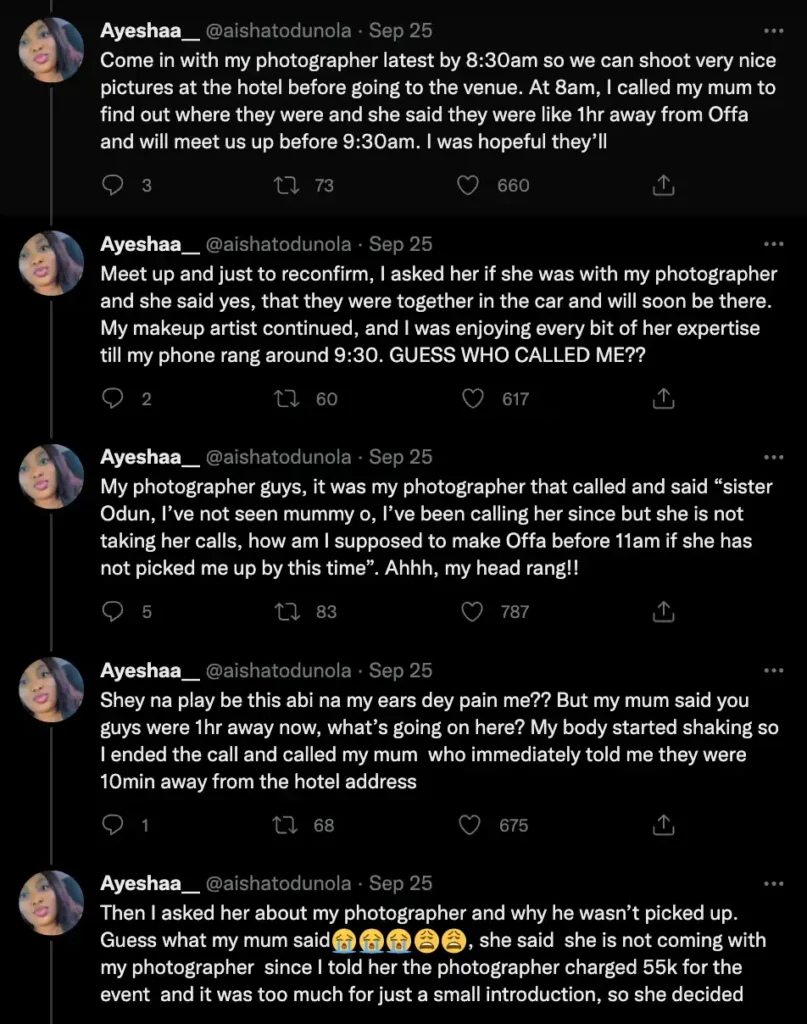Open more options on "Meet up and just" tweet
The width and height of the screenshot is (807, 1024).
(774, 244)
